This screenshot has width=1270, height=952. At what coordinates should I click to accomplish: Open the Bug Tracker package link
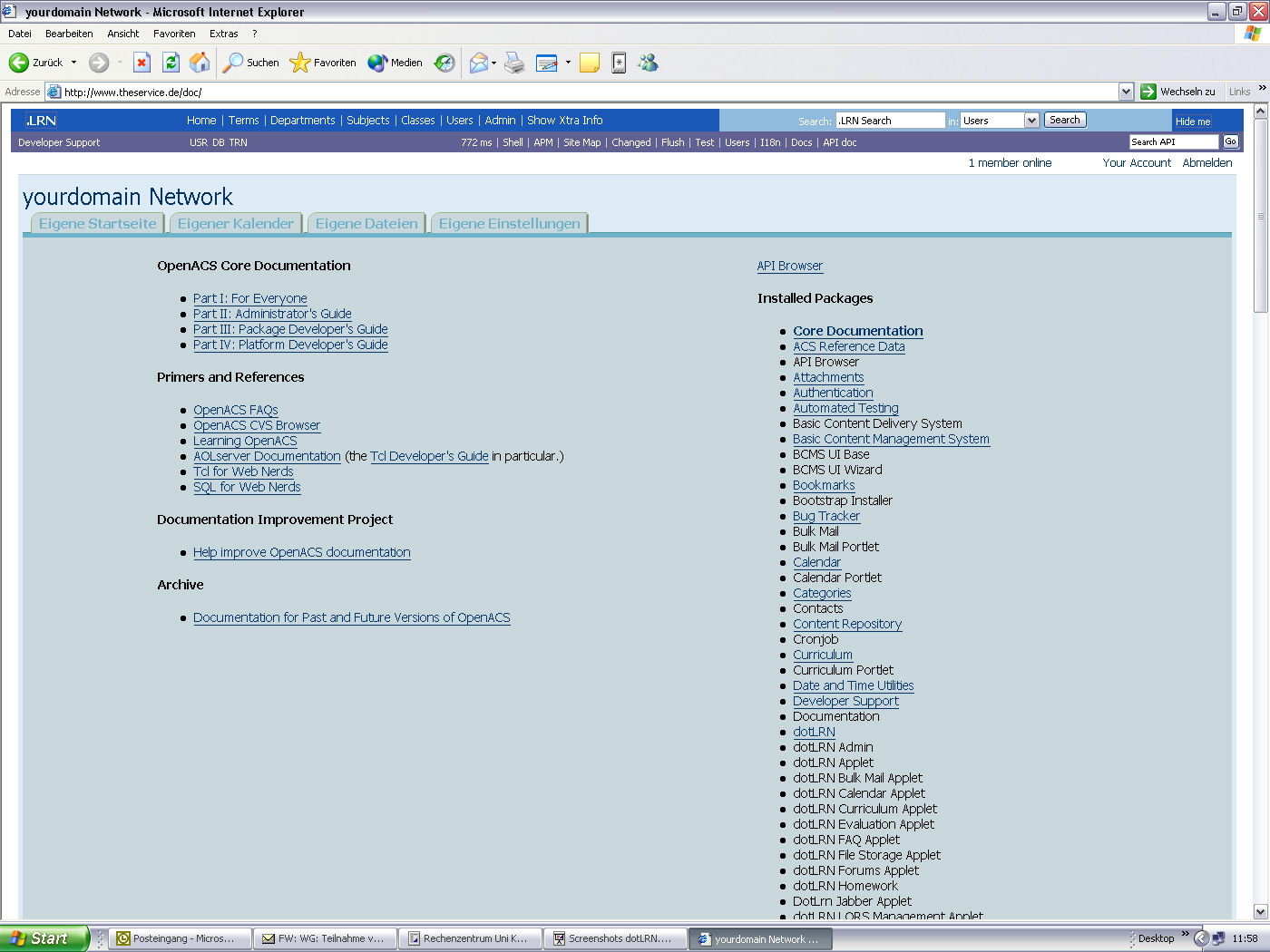tap(826, 515)
